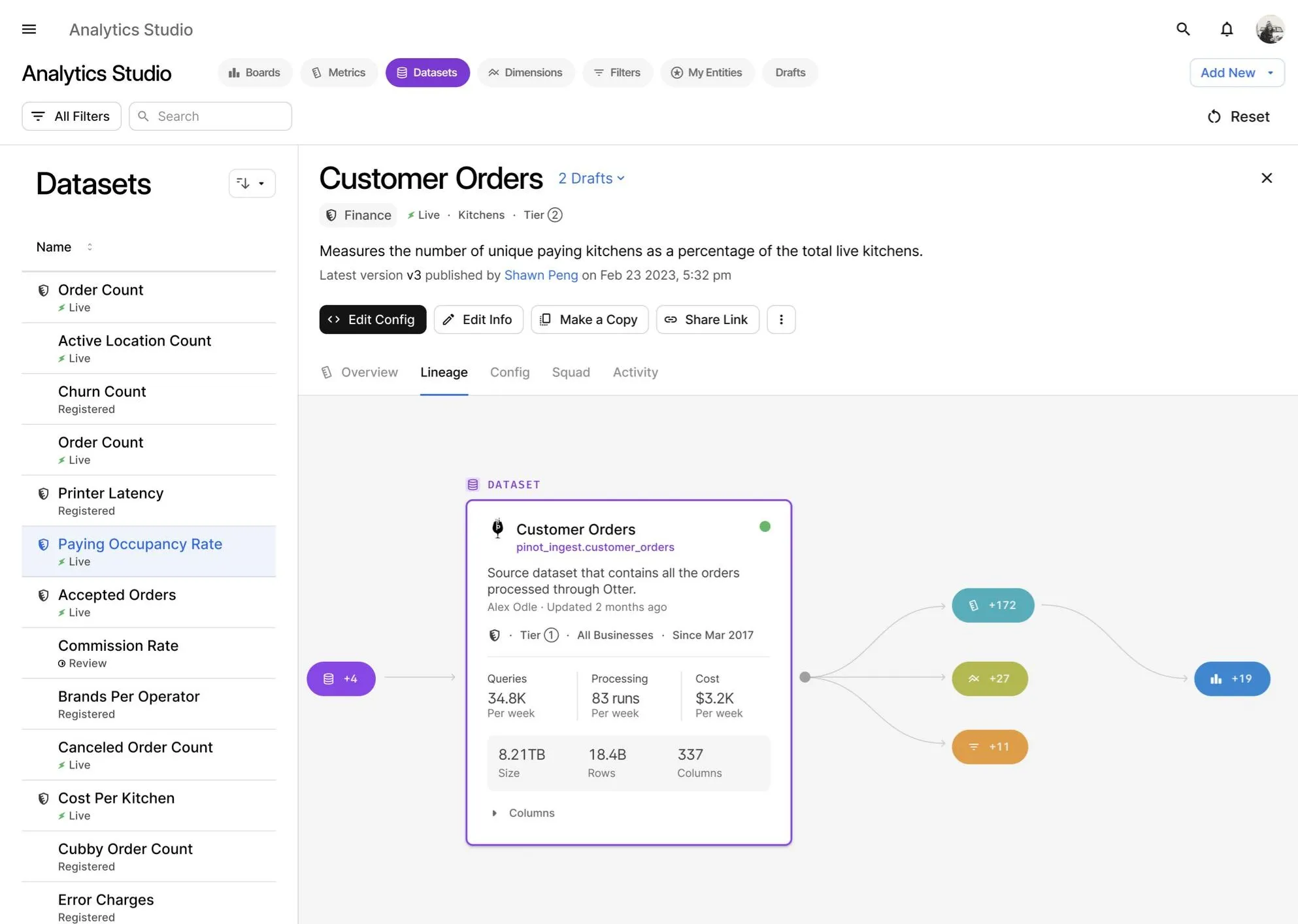Select Cubby Order Count row
This screenshot has width=1298, height=924.
point(148,857)
